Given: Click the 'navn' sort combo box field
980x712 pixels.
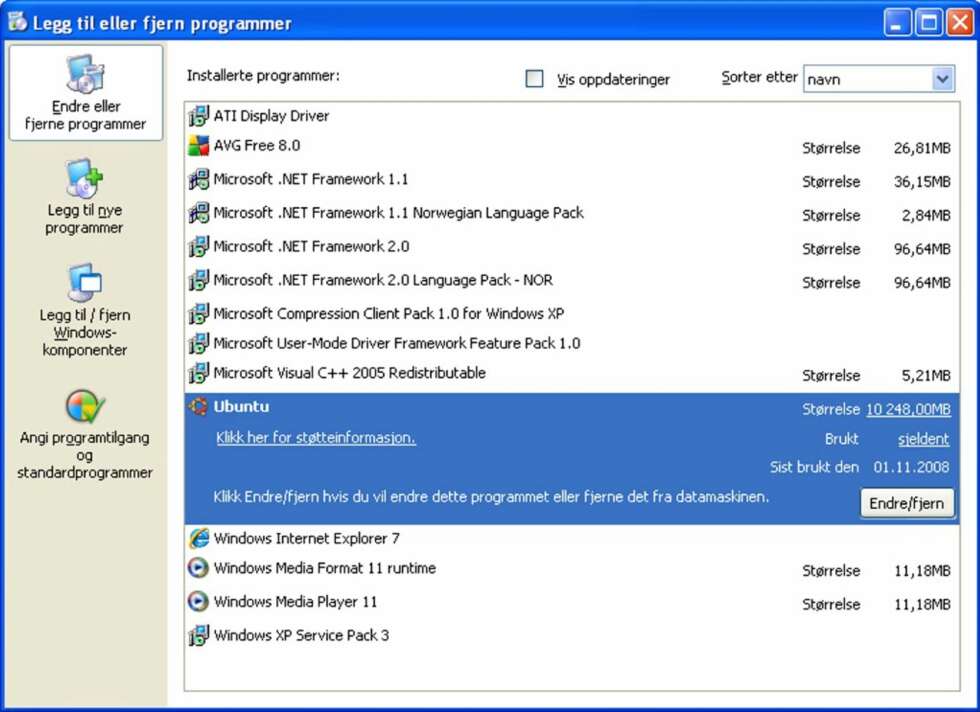Looking at the screenshot, I should pos(879,79).
